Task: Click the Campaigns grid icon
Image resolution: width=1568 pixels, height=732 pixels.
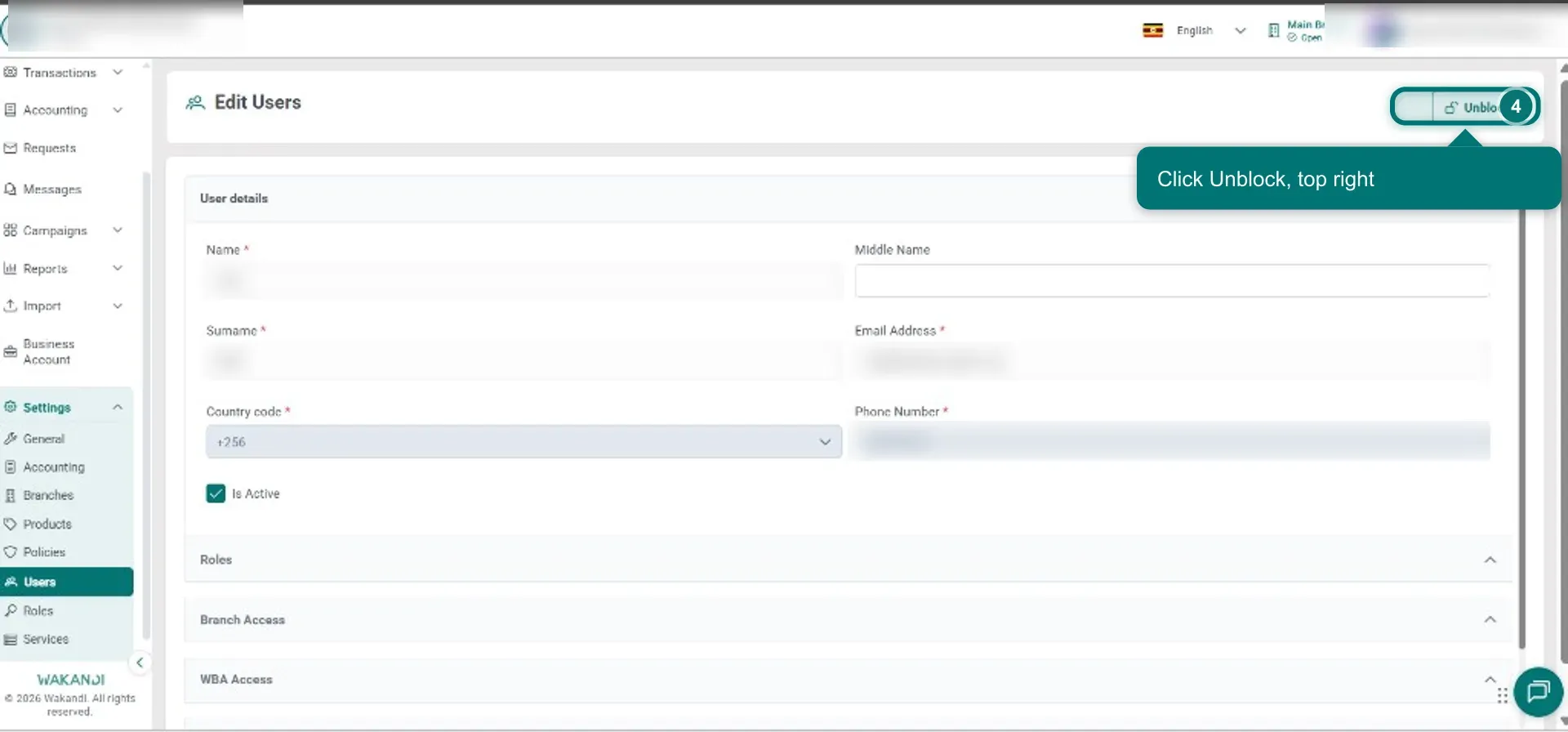Action: point(10,230)
